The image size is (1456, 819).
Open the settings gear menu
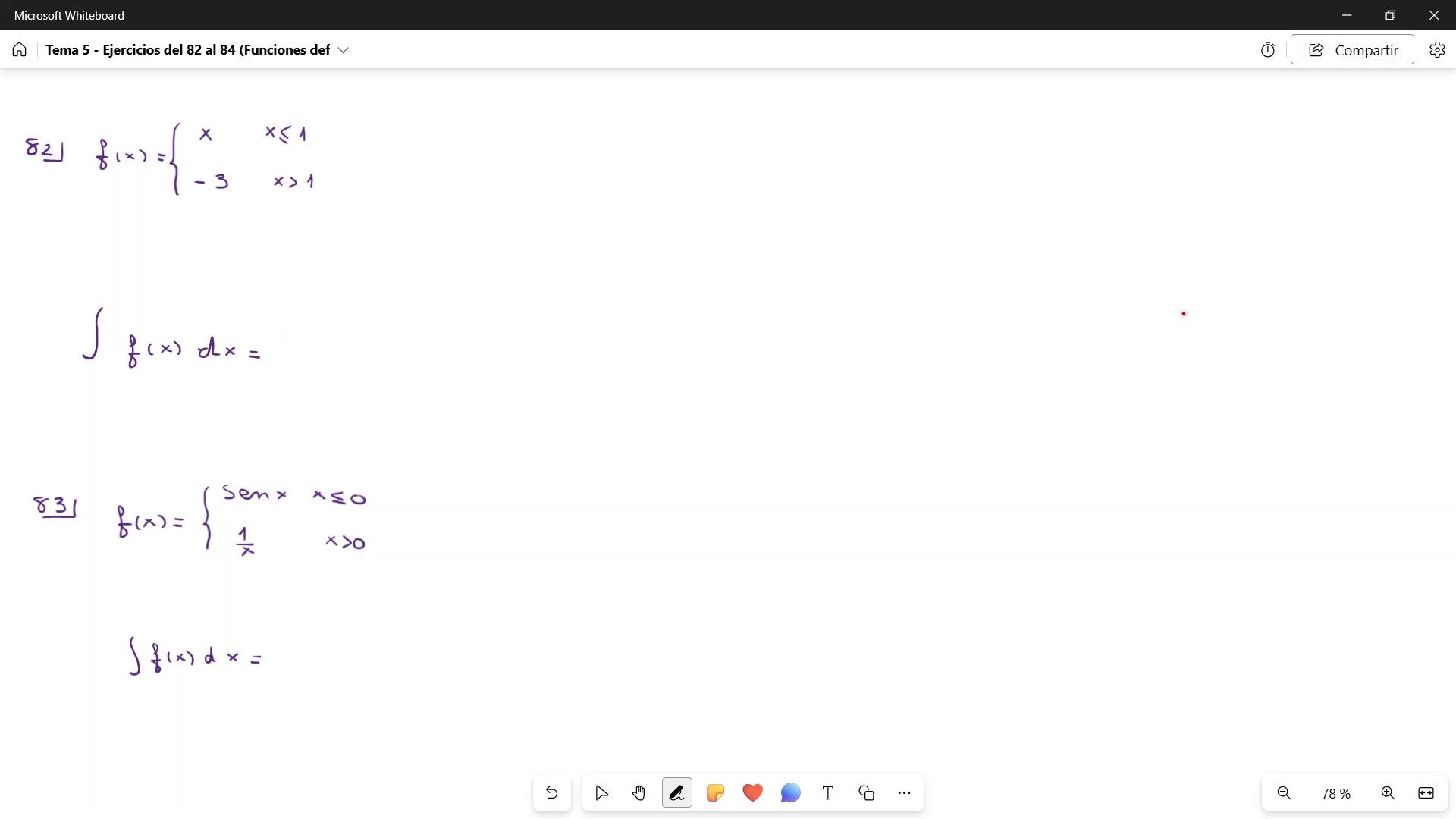click(x=1437, y=50)
